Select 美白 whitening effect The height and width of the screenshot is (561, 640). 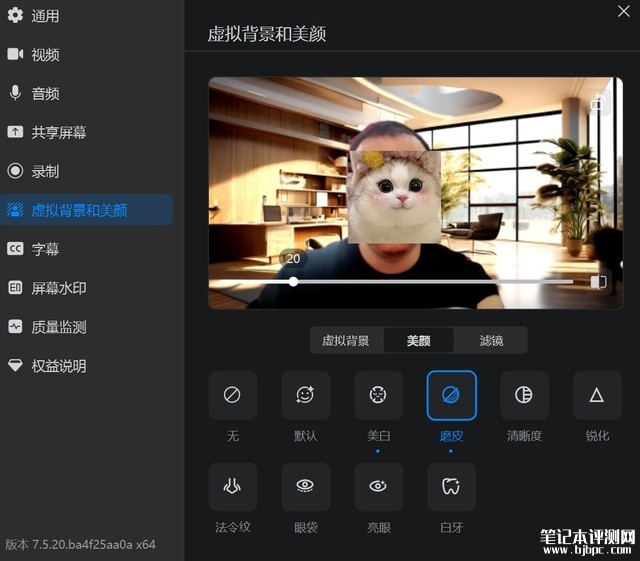click(x=378, y=395)
